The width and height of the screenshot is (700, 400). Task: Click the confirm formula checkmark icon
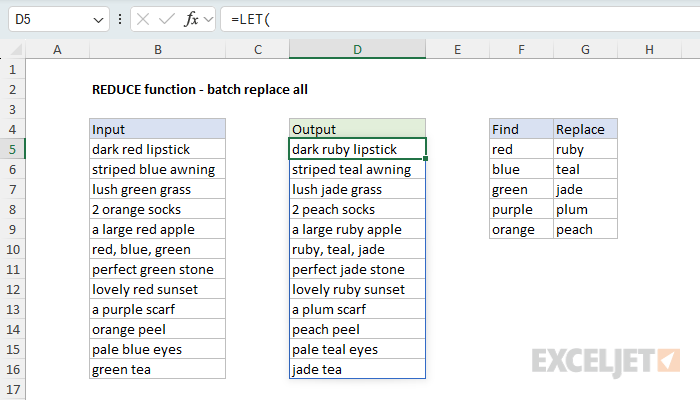pos(167,19)
